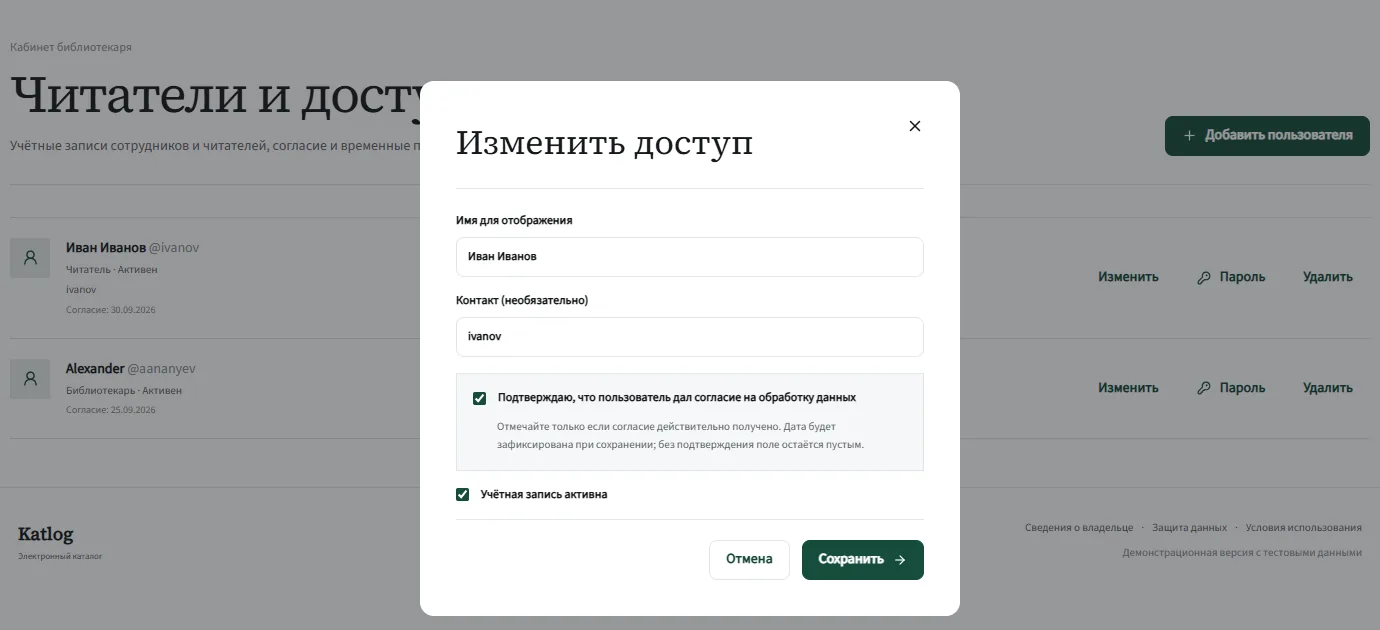The height and width of the screenshot is (630, 1380).
Task: Click Удалить for Alexander
Action: point(1328,387)
